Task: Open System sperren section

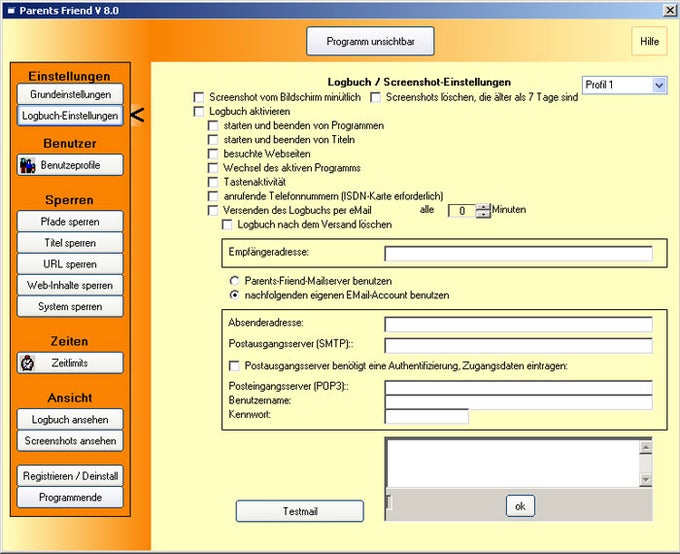Action: click(x=70, y=306)
